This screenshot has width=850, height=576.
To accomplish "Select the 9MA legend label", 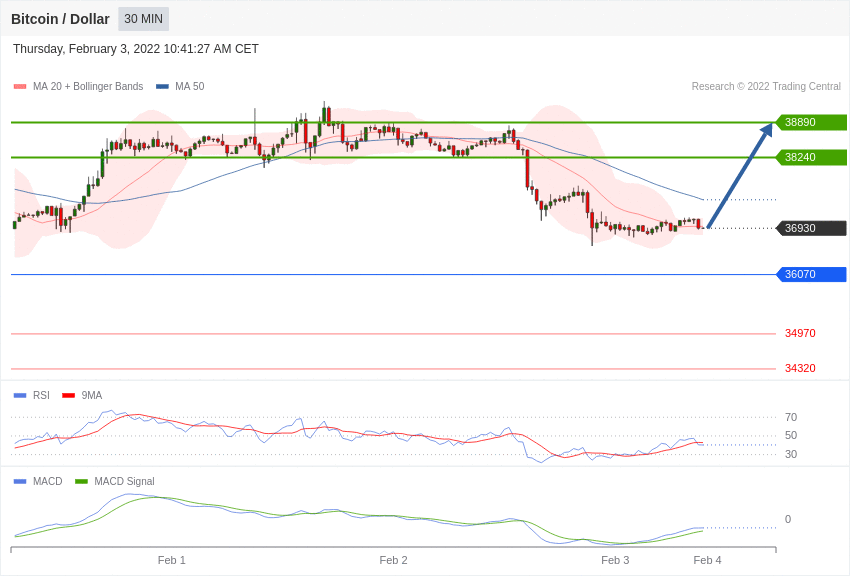I will click(x=92, y=396).
